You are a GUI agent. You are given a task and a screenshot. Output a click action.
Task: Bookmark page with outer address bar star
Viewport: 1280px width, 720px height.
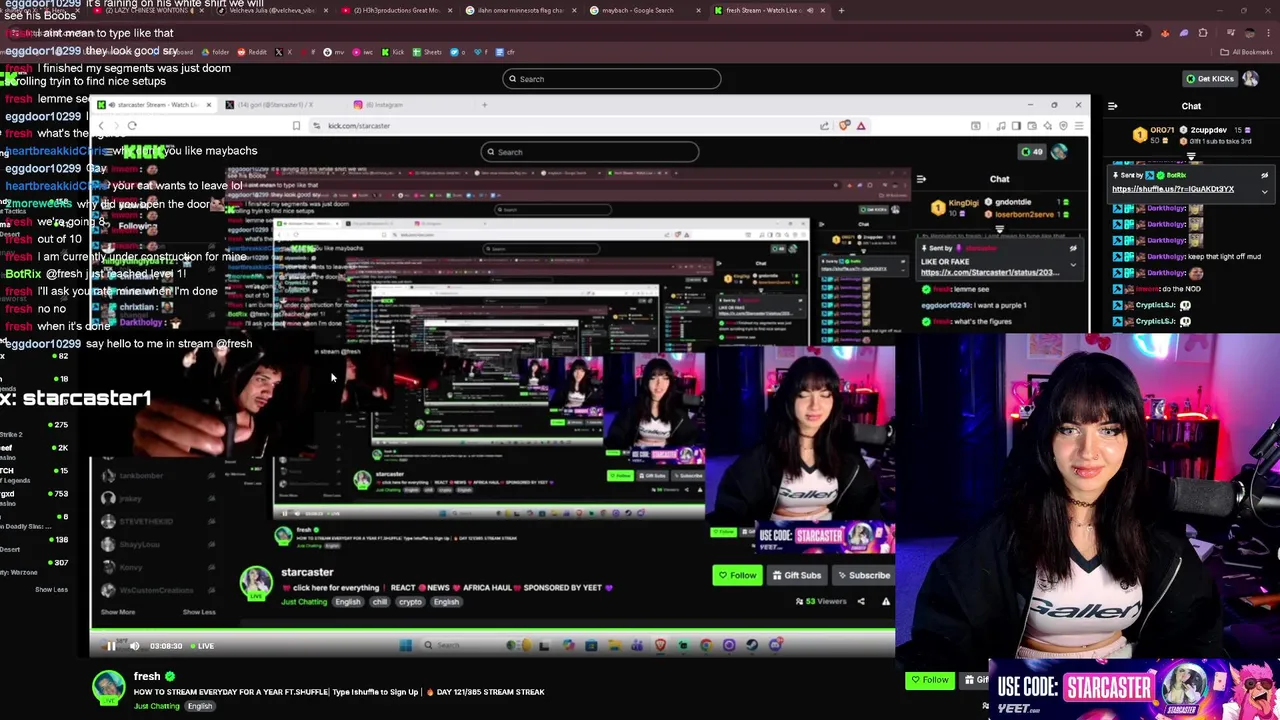1138,33
